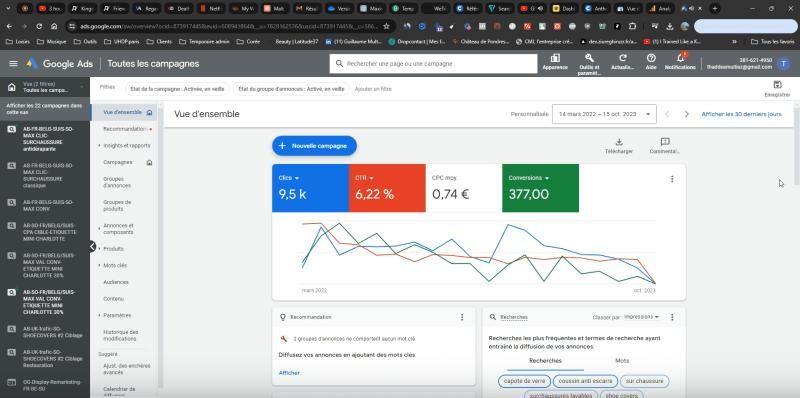Image resolution: width=800 pixels, height=398 pixels.
Task: Click the Apparence icon in header
Action: tap(555, 58)
